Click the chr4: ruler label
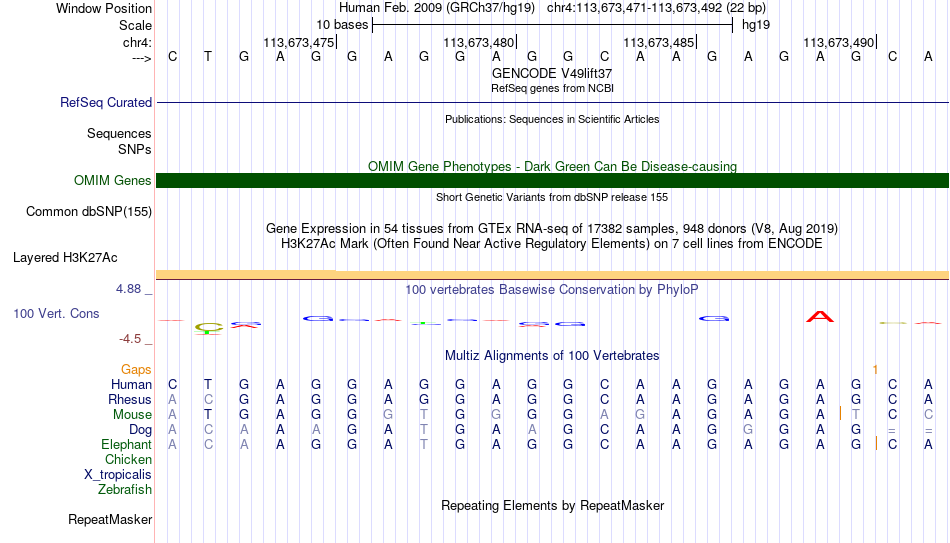Image resolution: width=950 pixels, height=543 pixels. 137,42
